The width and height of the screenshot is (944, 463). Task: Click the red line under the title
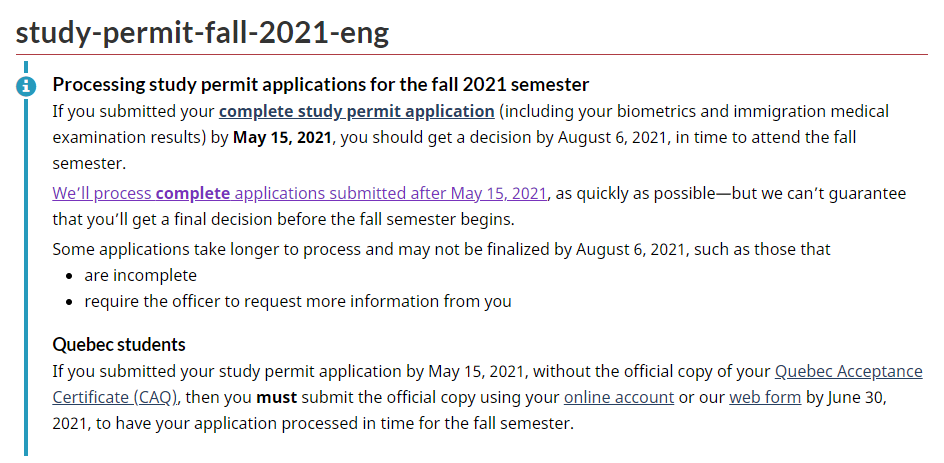(x=471, y=55)
